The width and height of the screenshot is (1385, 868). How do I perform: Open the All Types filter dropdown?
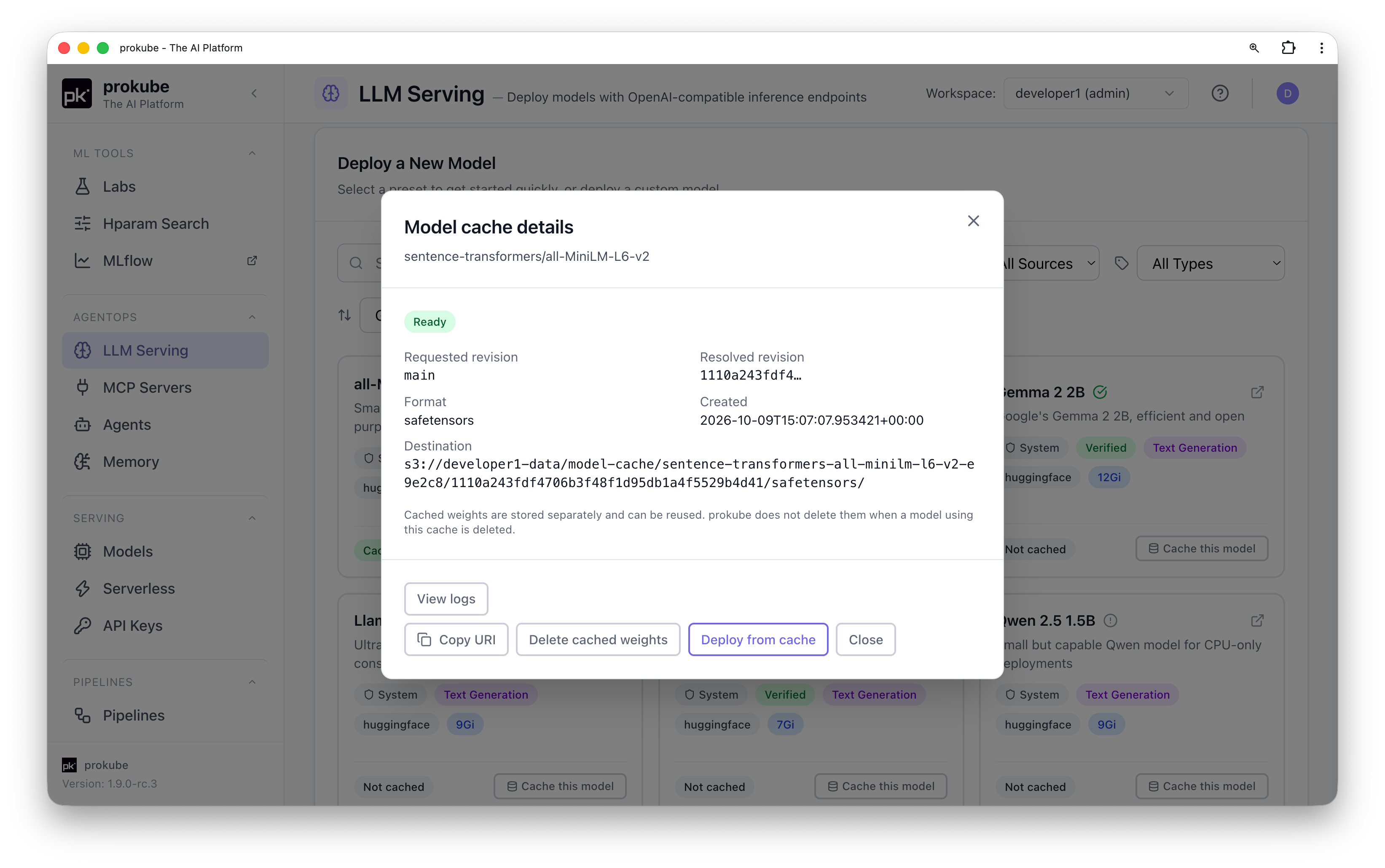[1211, 263]
